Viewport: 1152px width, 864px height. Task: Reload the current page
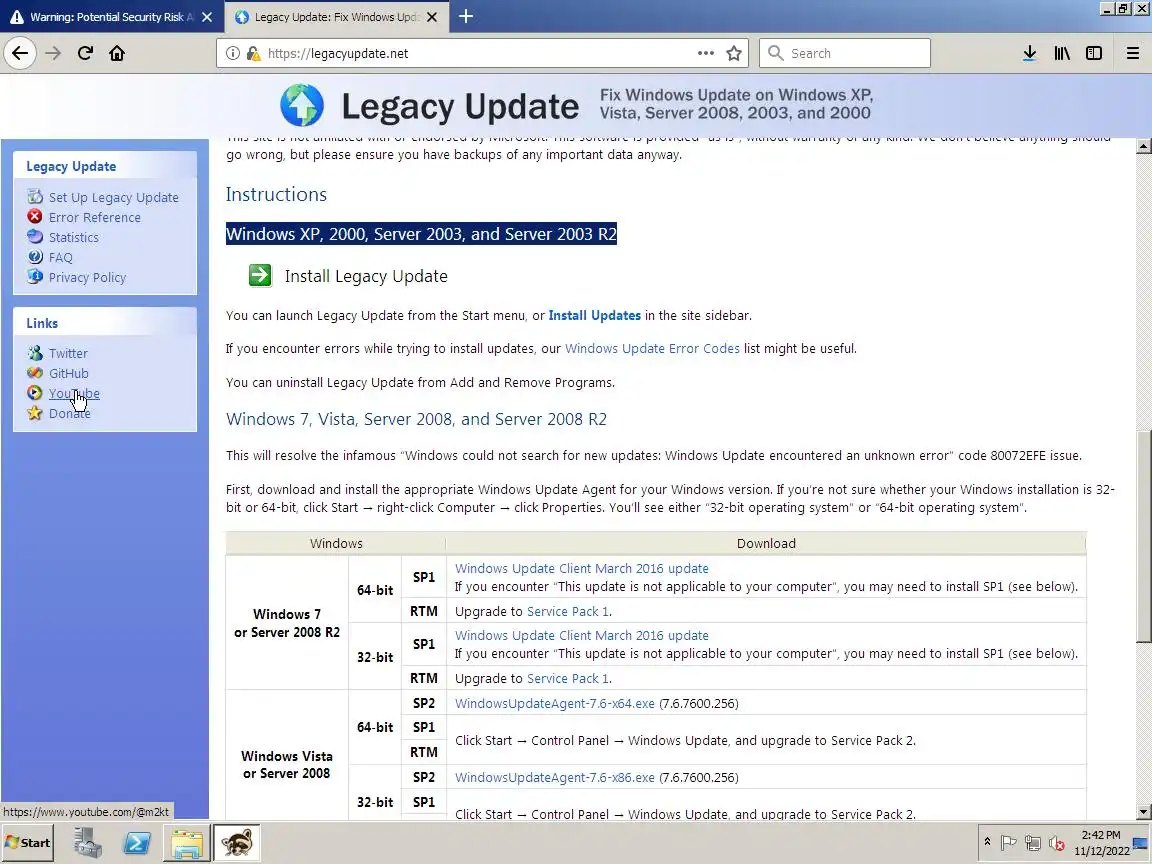click(85, 53)
